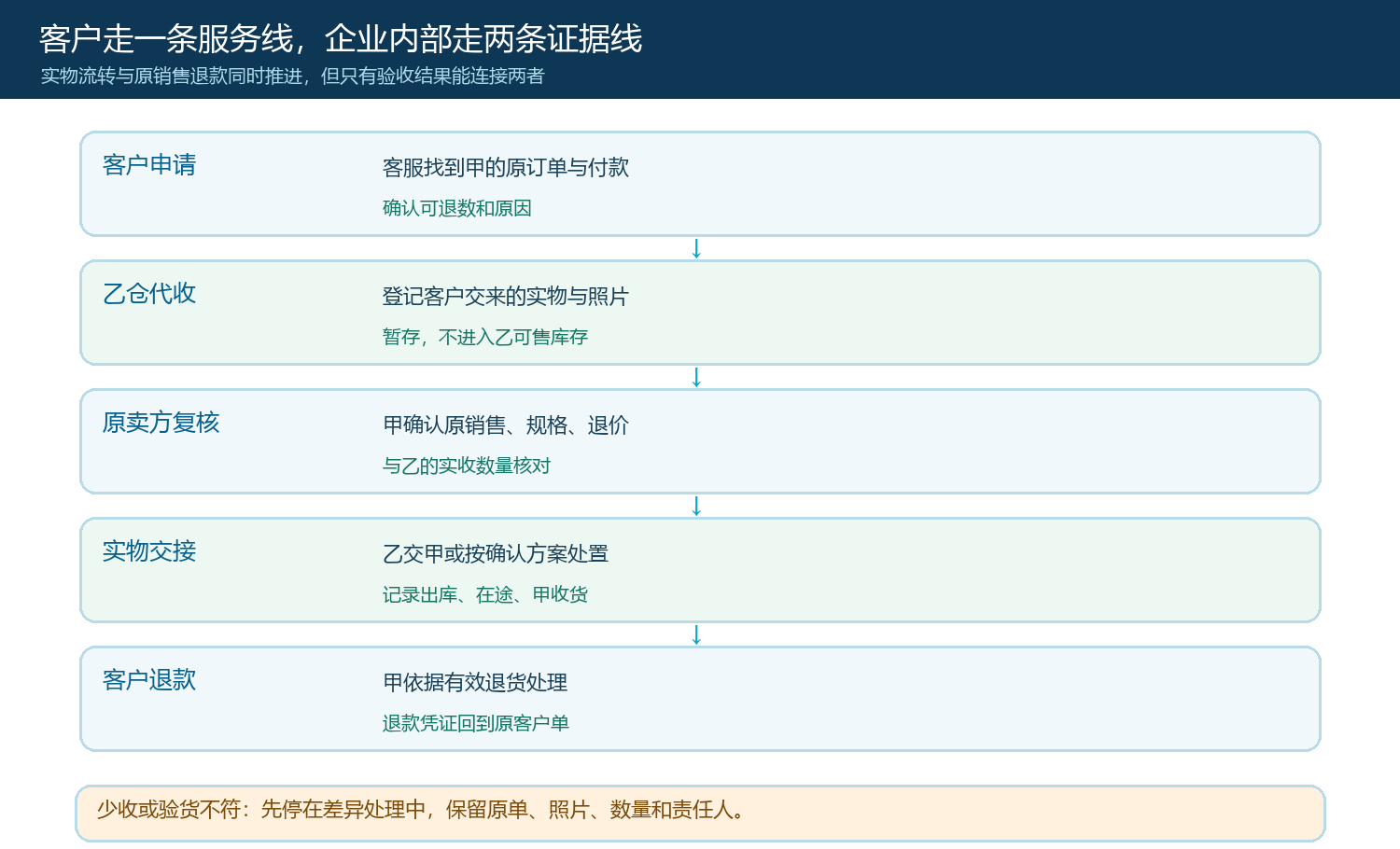1400x849 pixels.
Task: Click the note 退款凭证回到原客户单
Action: 476,723
